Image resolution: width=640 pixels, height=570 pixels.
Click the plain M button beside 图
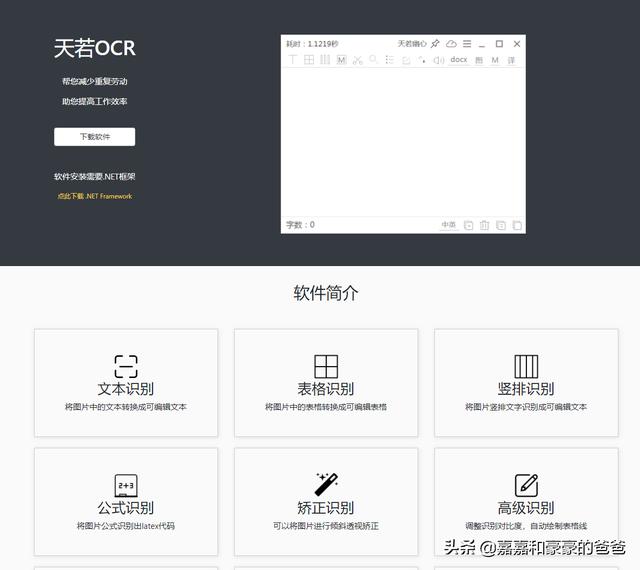tap(495, 60)
